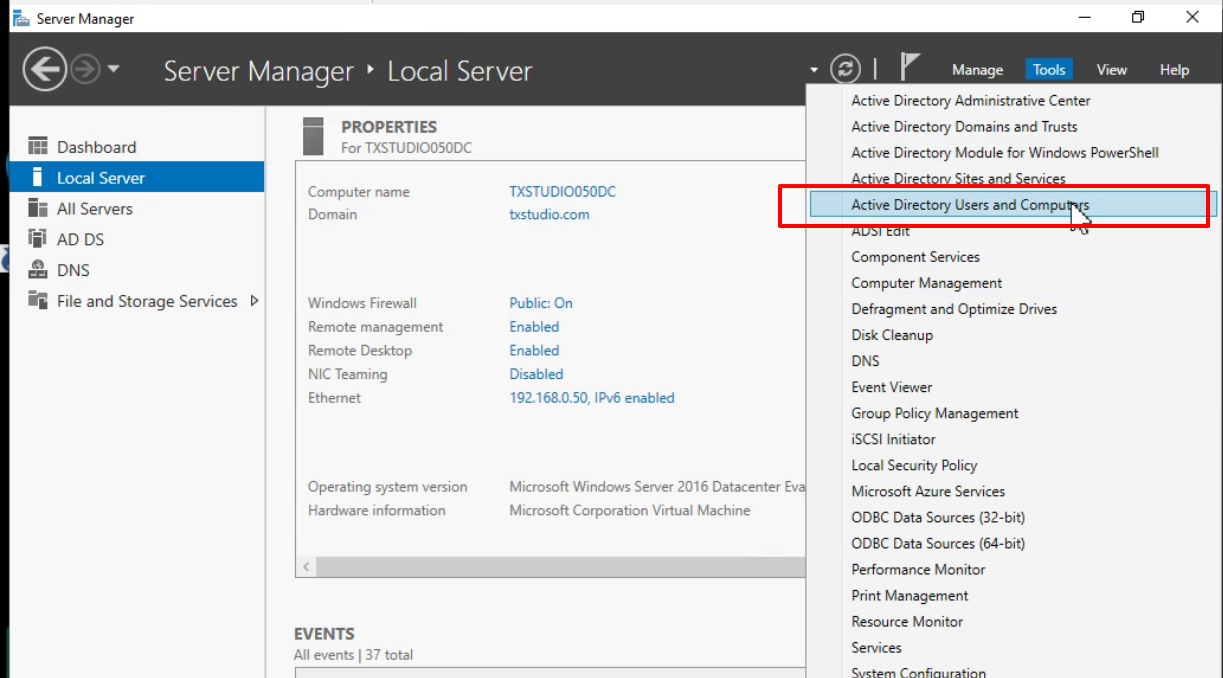
Task: Open Services from the Tools menu
Action: pyautogui.click(x=876, y=647)
